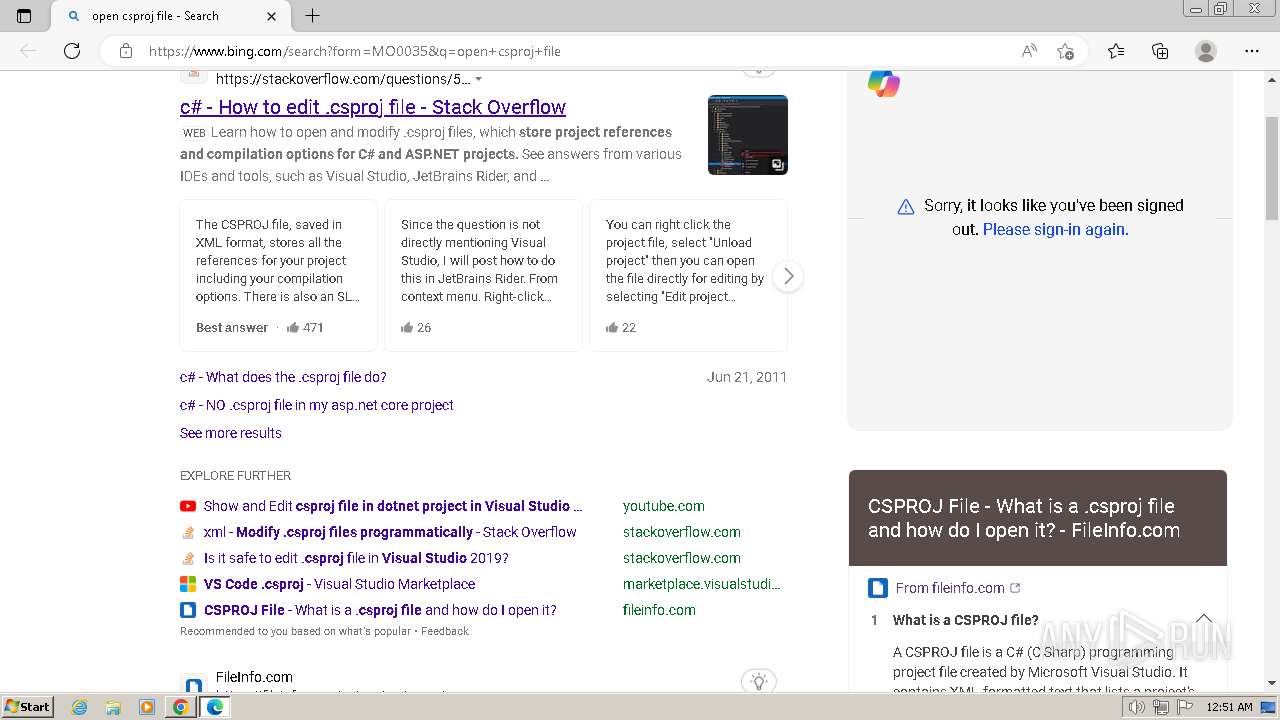1280x720 pixels.
Task: Click the scrollbar down arrow
Action: pos(1272,683)
